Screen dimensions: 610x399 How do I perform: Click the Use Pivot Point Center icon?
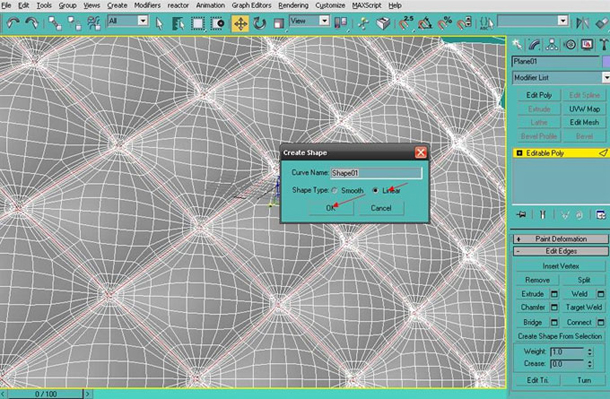click(x=341, y=23)
